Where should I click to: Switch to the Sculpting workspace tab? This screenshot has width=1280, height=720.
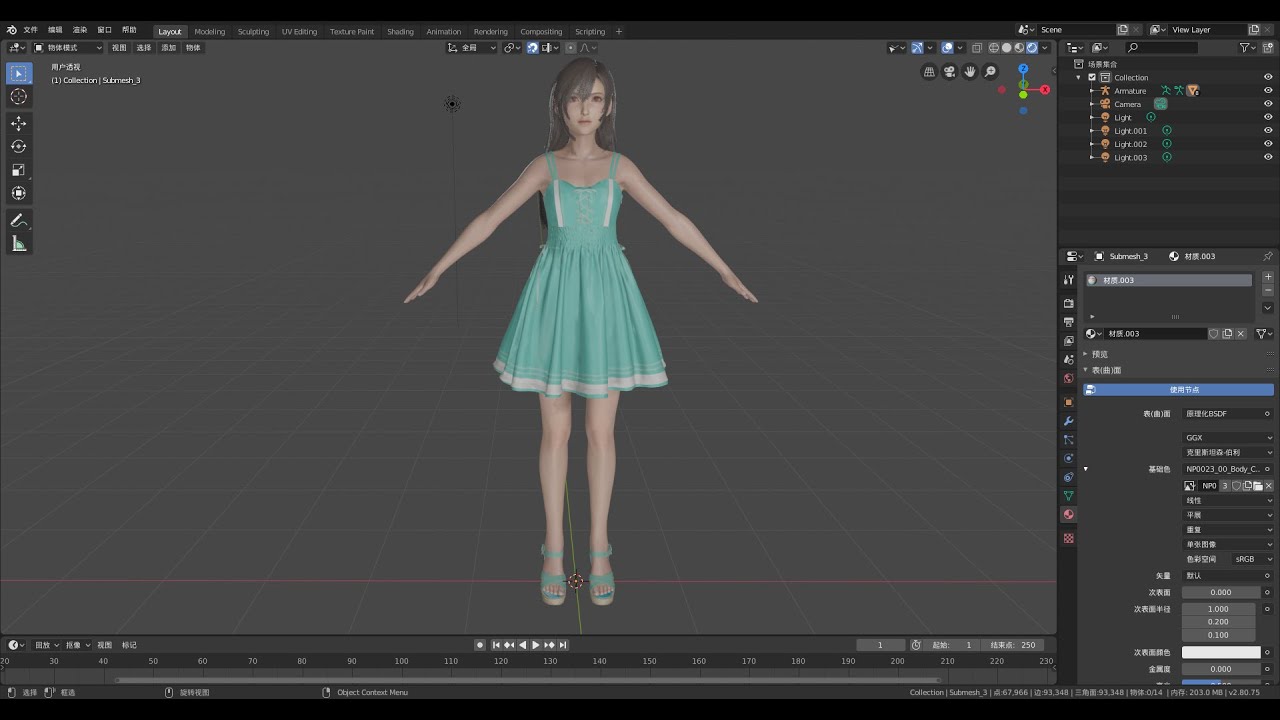pos(253,31)
